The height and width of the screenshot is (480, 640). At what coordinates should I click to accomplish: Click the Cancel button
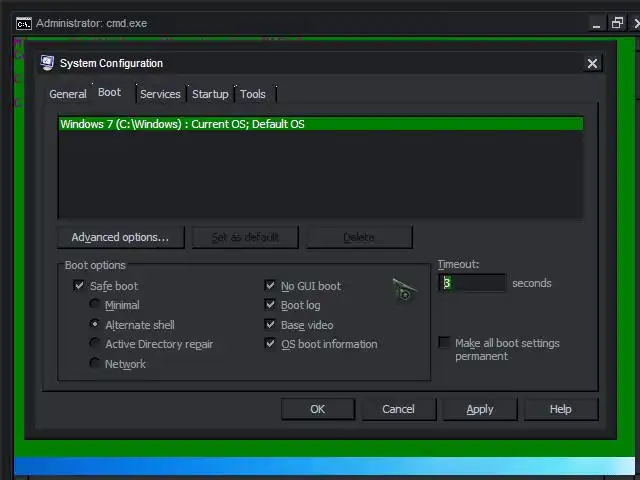(398, 409)
